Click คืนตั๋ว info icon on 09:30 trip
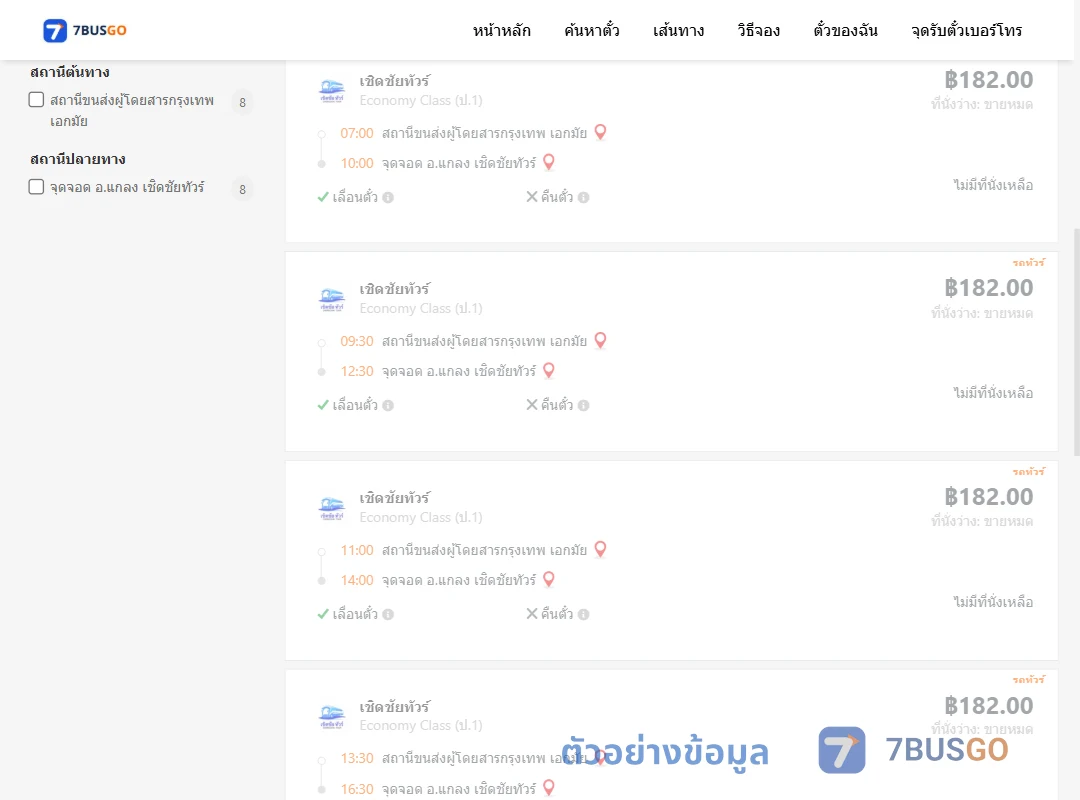The width and height of the screenshot is (1080, 800). (583, 406)
